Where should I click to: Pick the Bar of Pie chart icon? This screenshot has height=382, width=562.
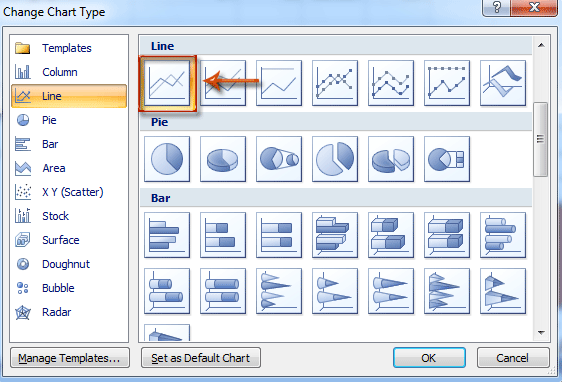pos(447,159)
